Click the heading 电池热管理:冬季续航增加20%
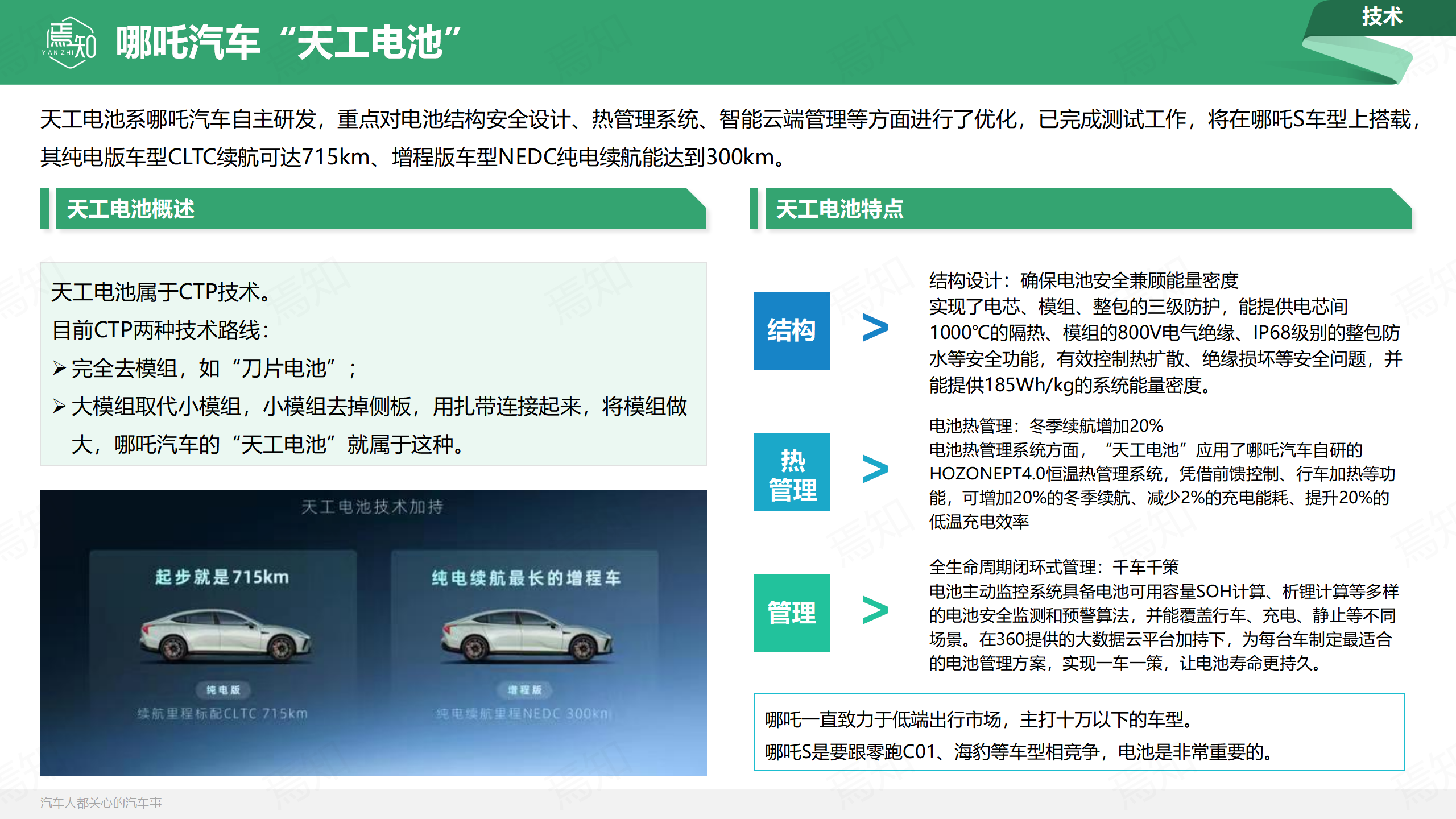The width and height of the screenshot is (1456, 819). [1046, 426]
